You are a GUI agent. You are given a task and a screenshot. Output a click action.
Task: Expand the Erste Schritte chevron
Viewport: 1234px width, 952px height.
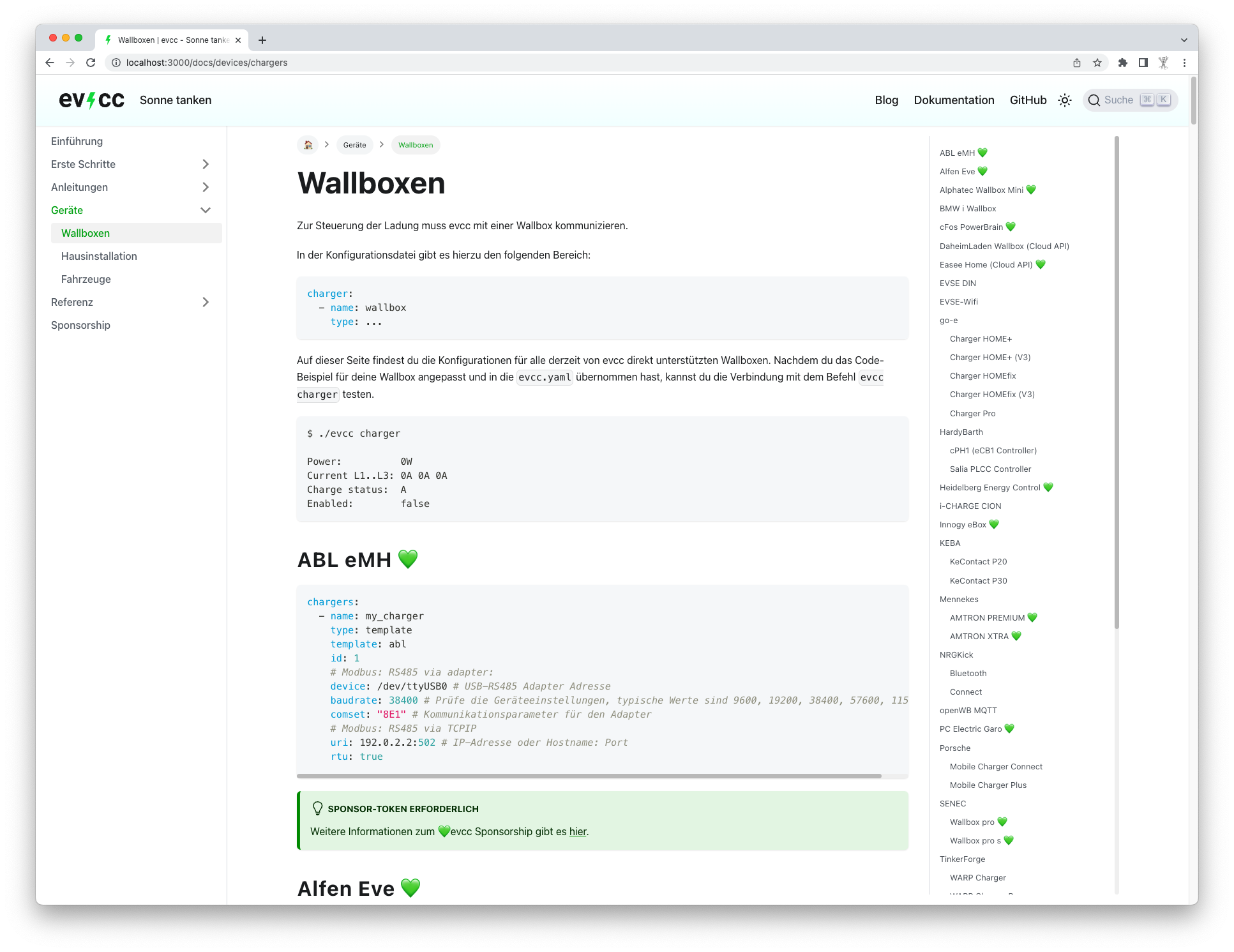[x=206, y=164]
